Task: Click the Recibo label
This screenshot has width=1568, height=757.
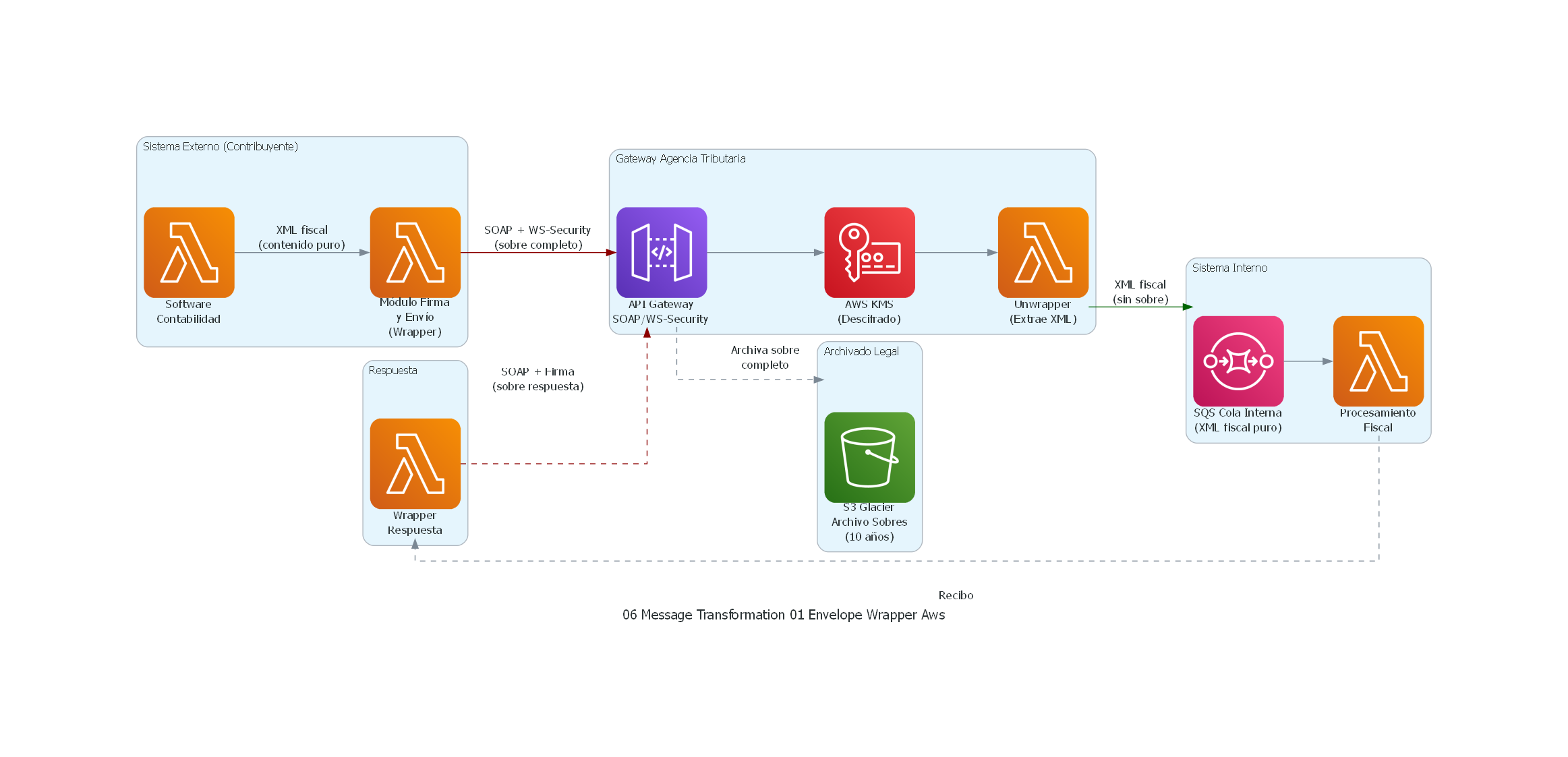Action: pyautogui.click(x=956, y=595)
